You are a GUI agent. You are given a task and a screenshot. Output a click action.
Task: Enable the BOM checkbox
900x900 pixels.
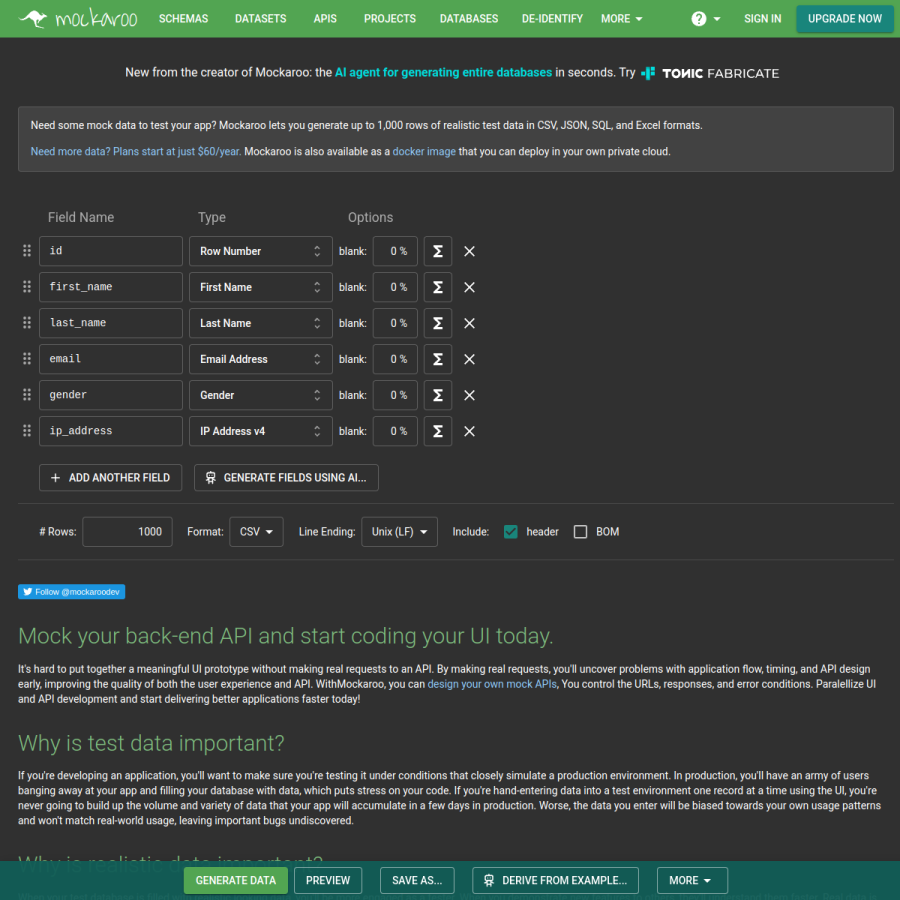580,532
